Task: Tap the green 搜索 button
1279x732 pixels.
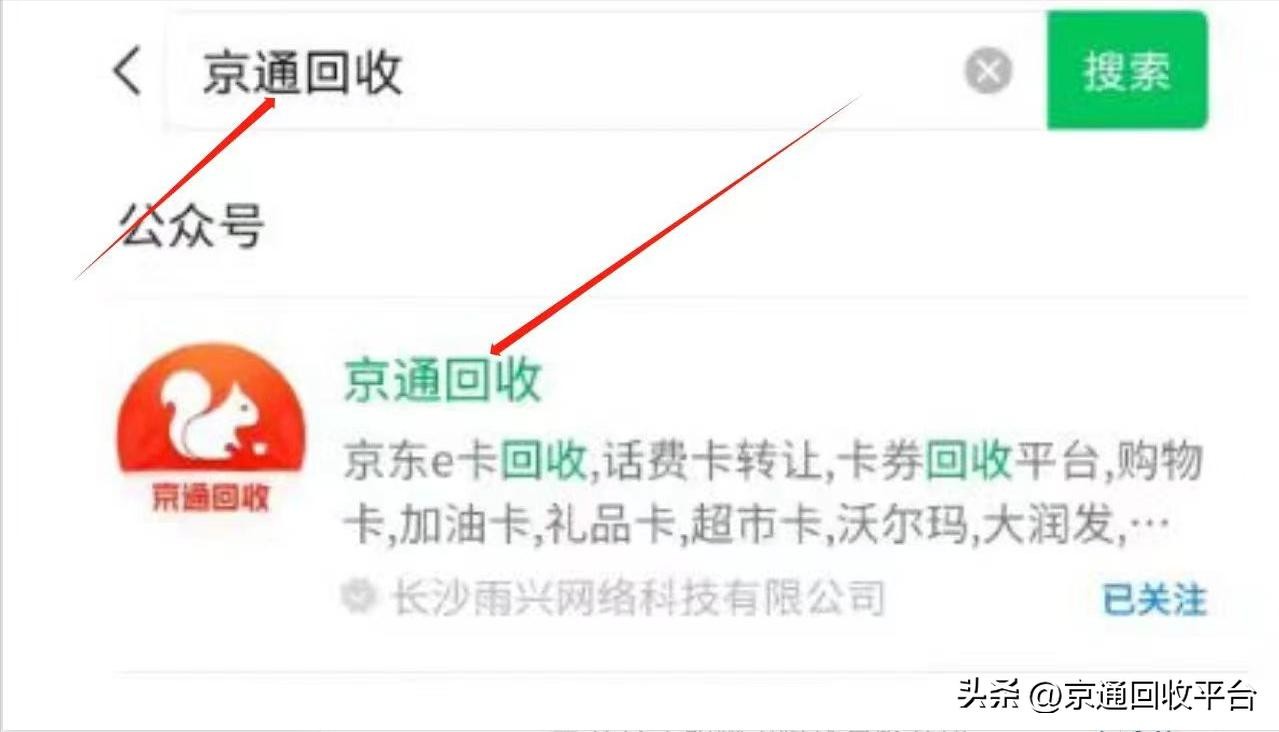Action: point(1127,70)
